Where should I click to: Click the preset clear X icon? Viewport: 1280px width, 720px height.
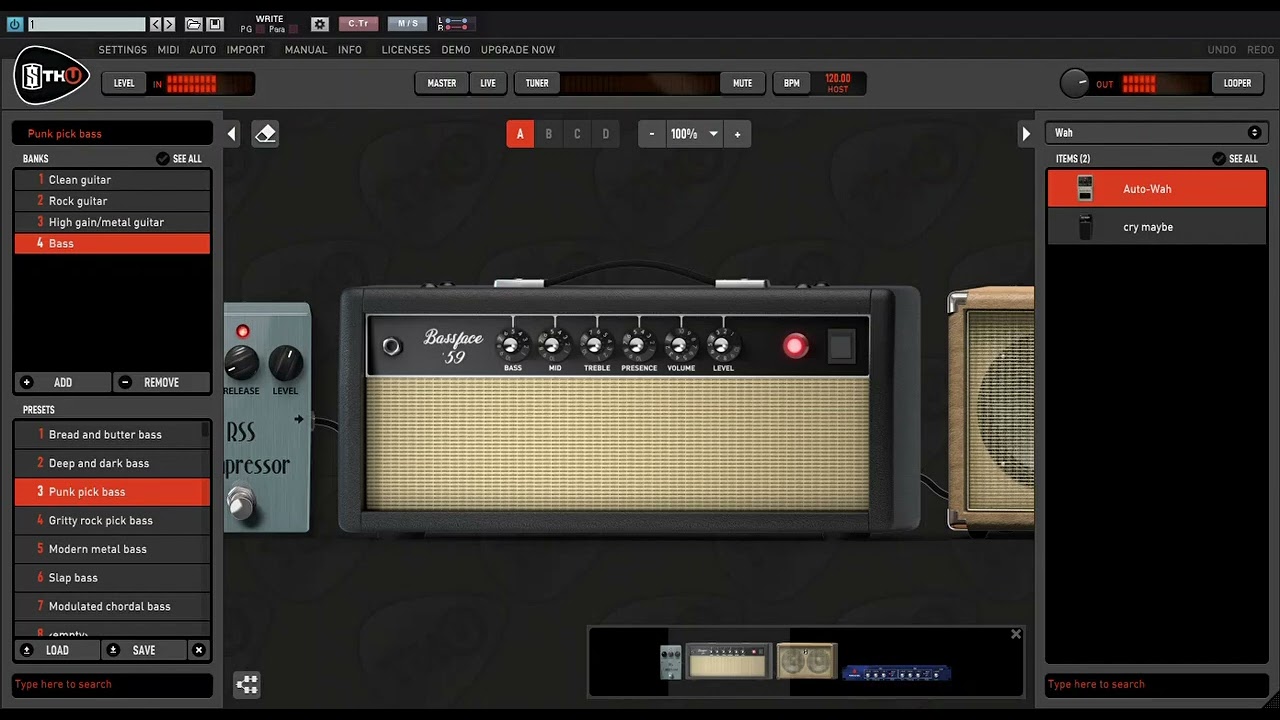click(x=199, y=650)
